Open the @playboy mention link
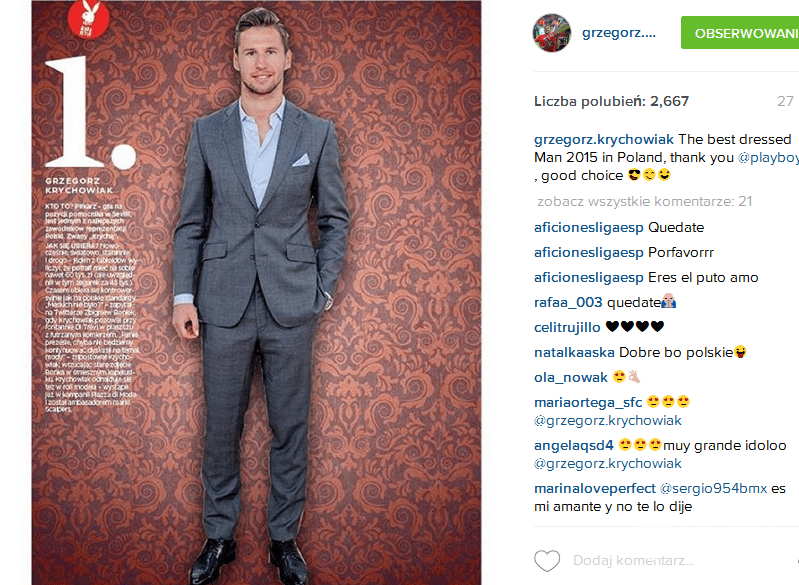This screenshot has height=585, width=799. coord(768,157)
